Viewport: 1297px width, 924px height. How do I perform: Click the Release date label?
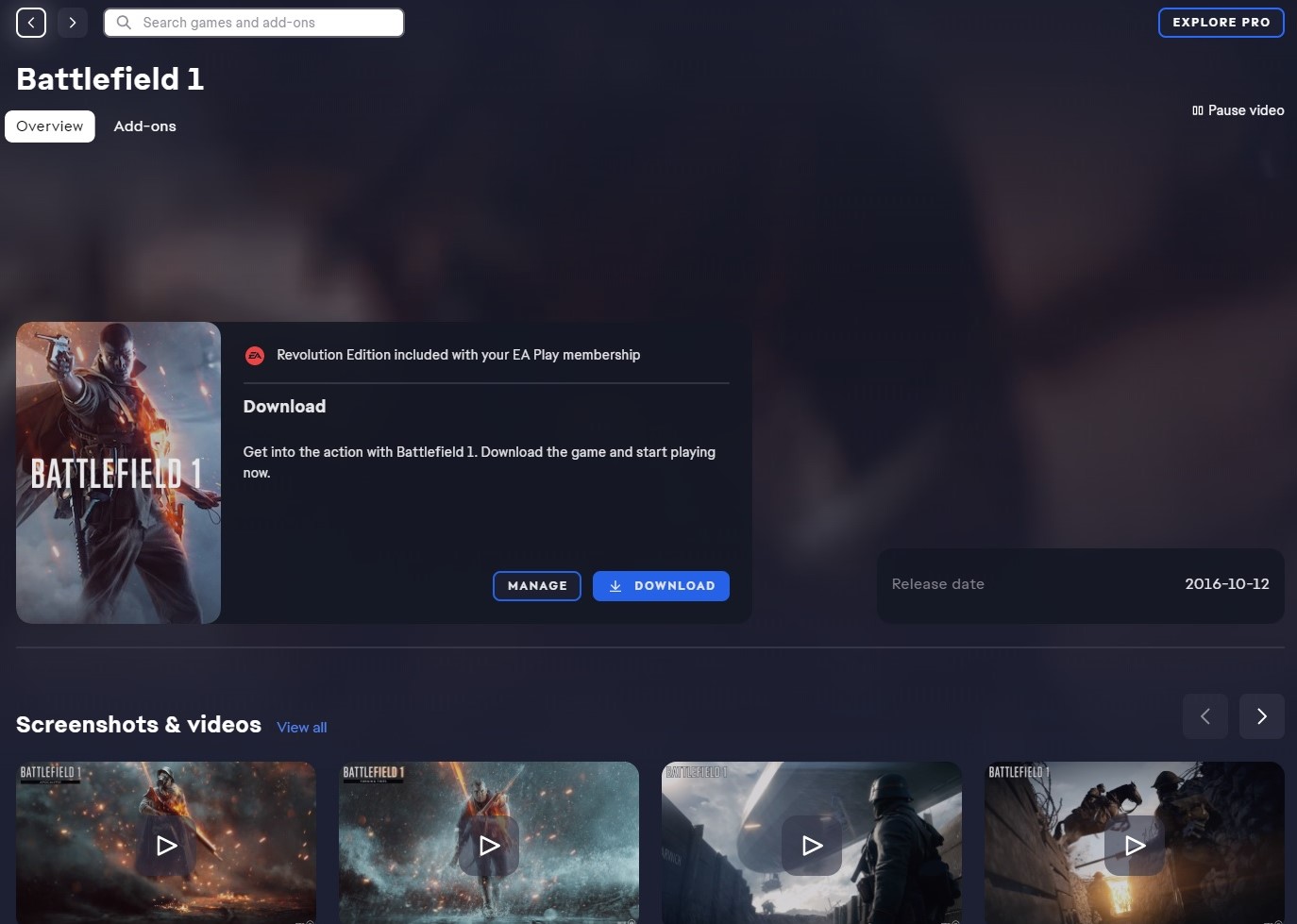click(x=938, y=584)
